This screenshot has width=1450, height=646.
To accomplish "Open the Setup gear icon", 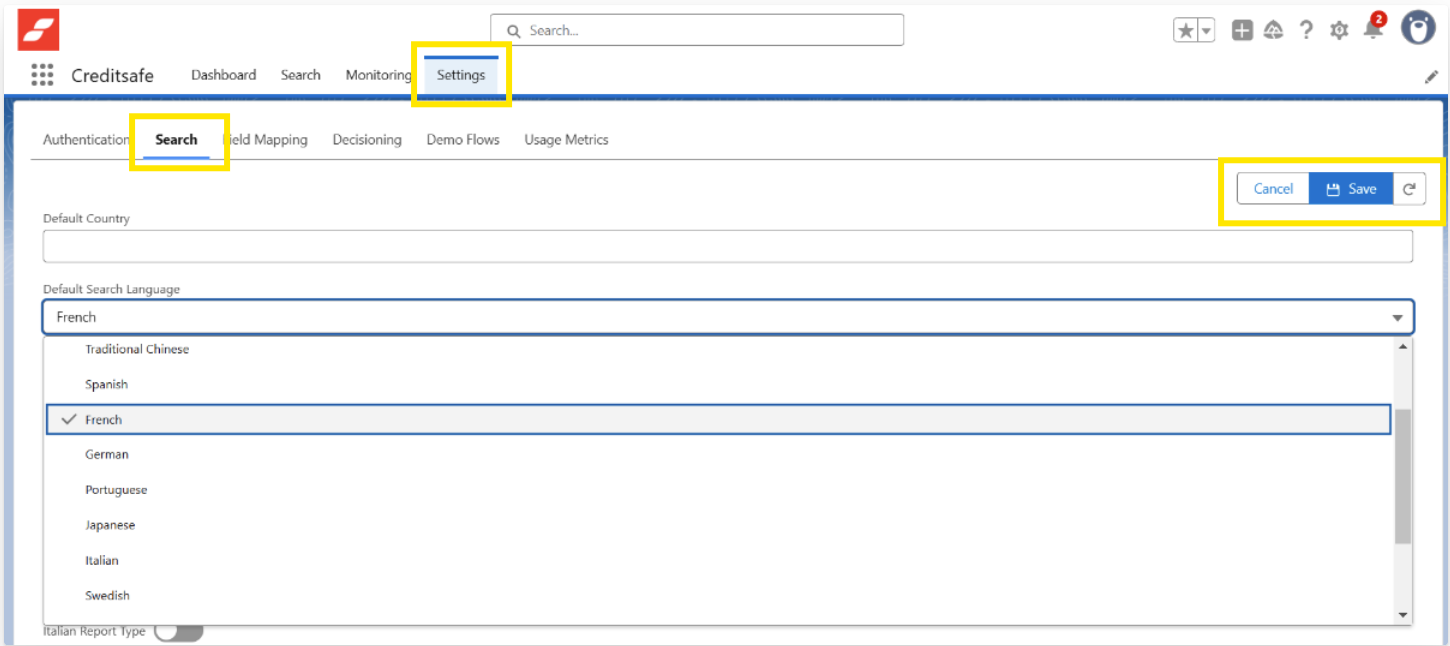I will pyautogui.click(x=1339, y=30).
